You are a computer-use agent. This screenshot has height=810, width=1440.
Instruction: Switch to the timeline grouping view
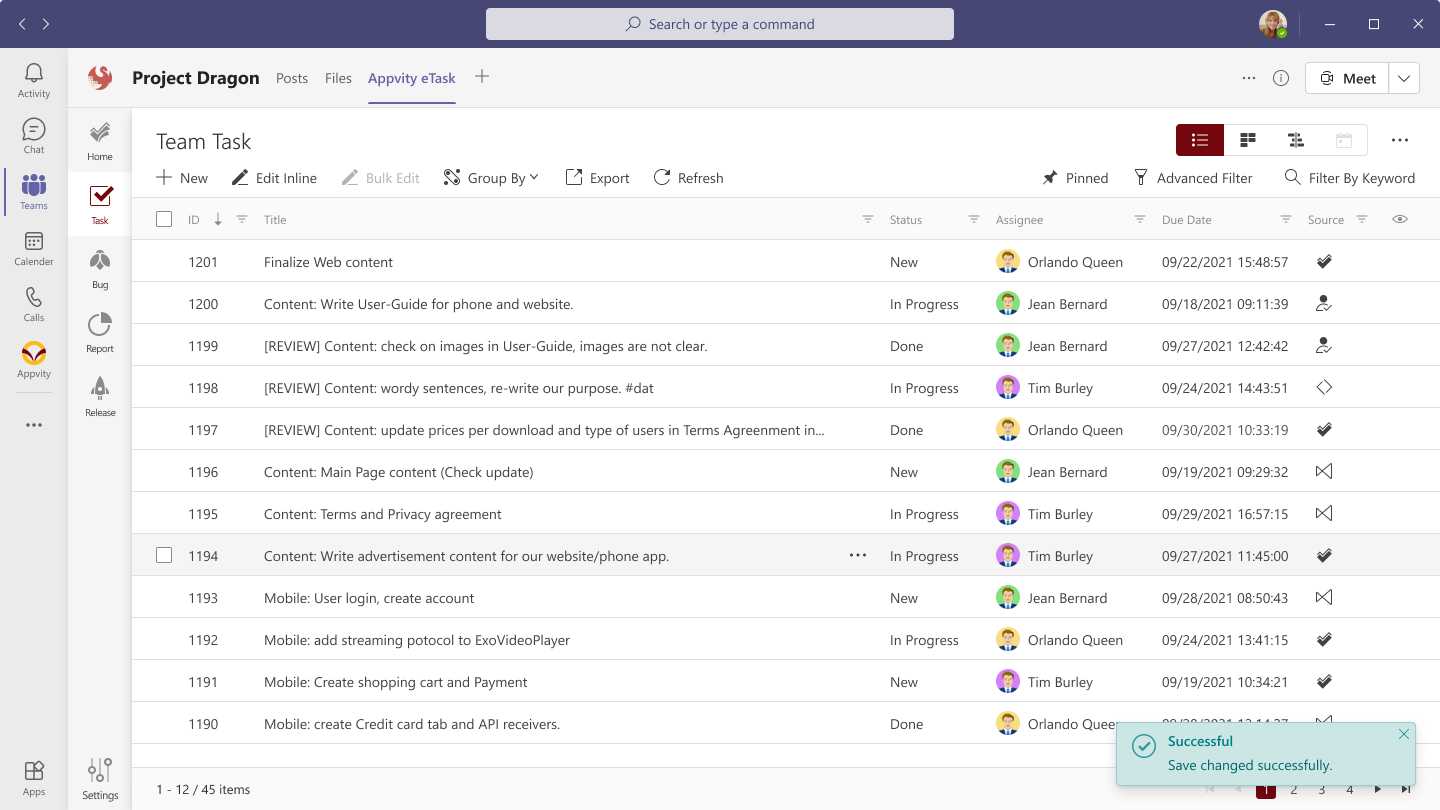(1296, 140)
